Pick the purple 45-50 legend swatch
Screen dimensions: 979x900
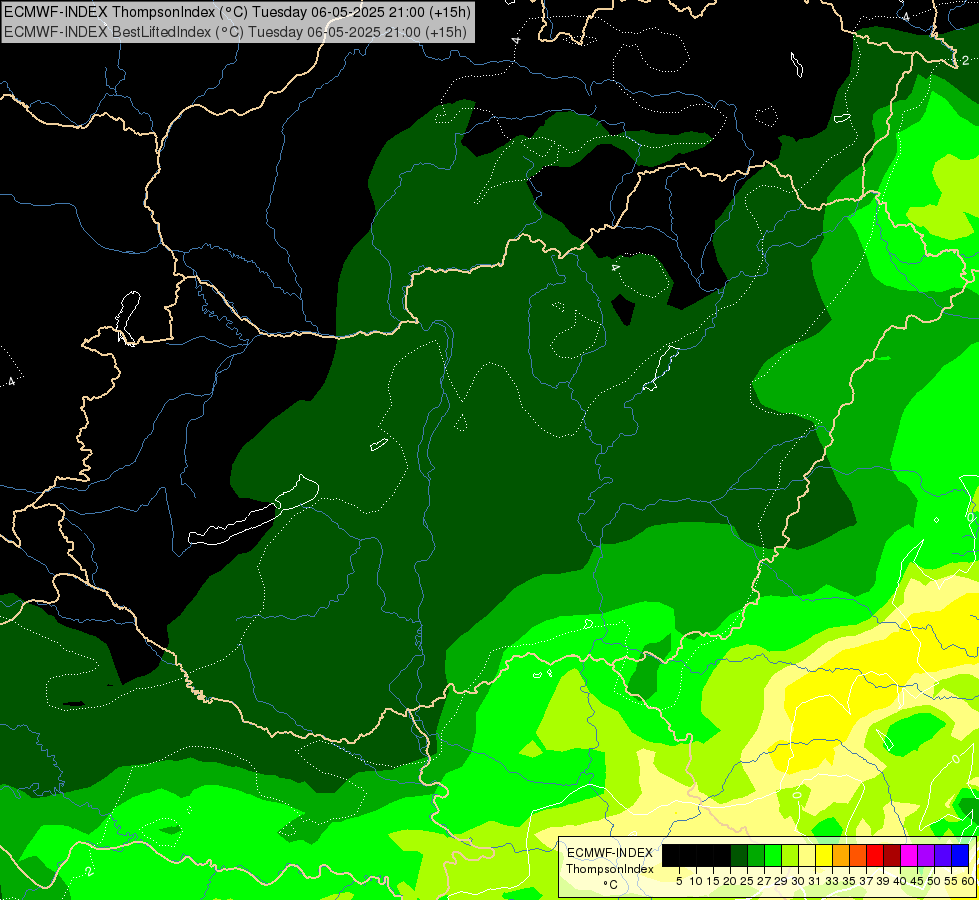(x=926, y=855)
